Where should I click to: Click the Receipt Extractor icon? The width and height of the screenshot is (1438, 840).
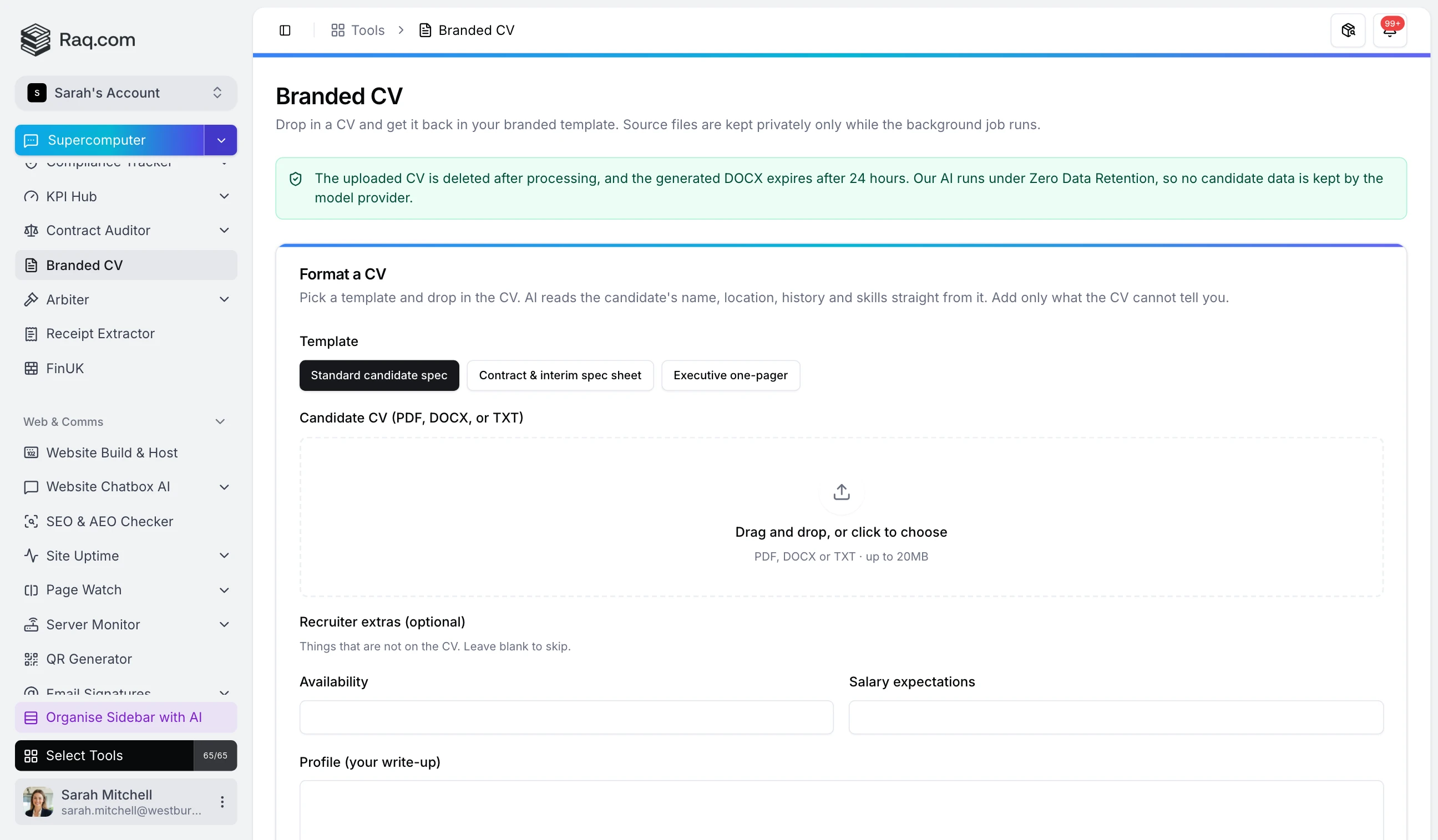[31, 334]
